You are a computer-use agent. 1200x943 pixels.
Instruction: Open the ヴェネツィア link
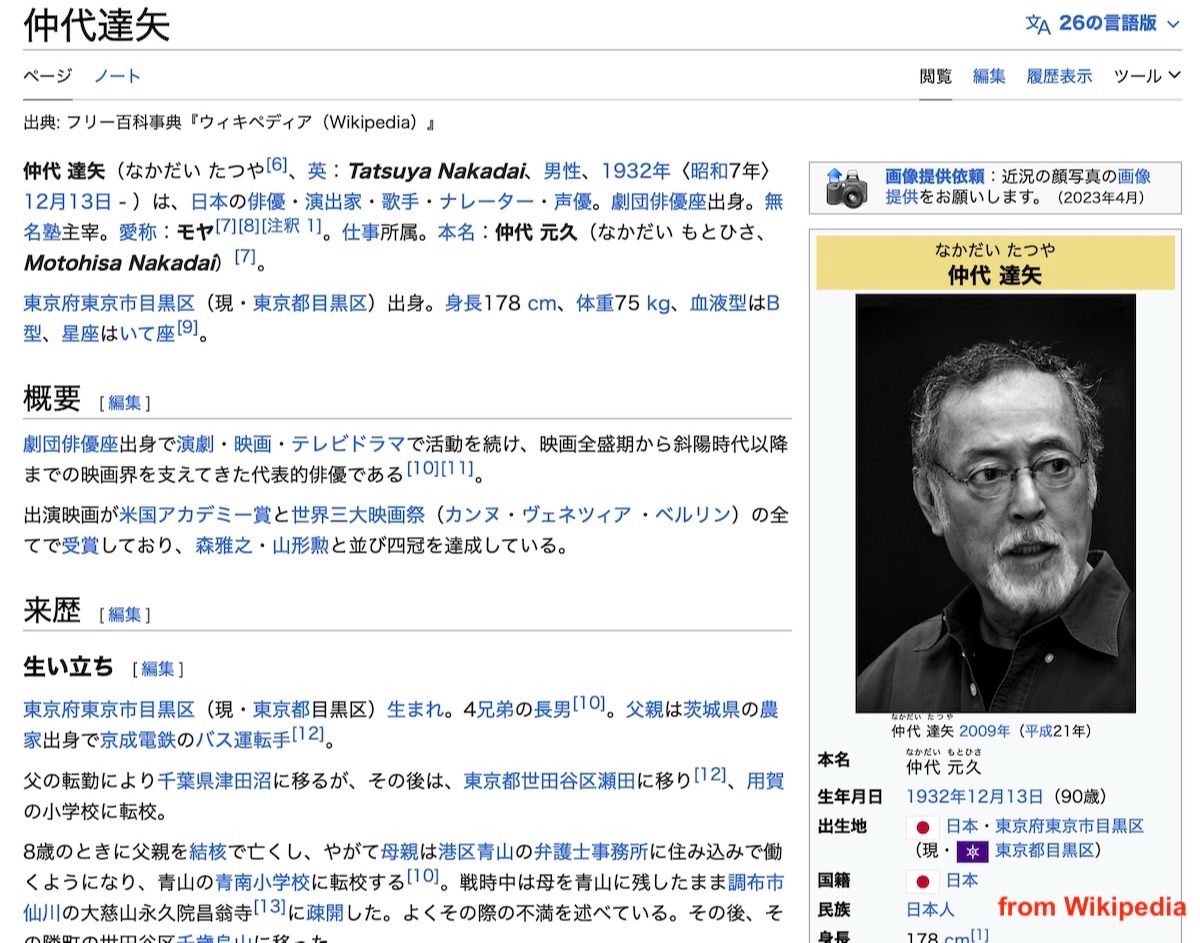pyautogui.click(x=575, y=515)
